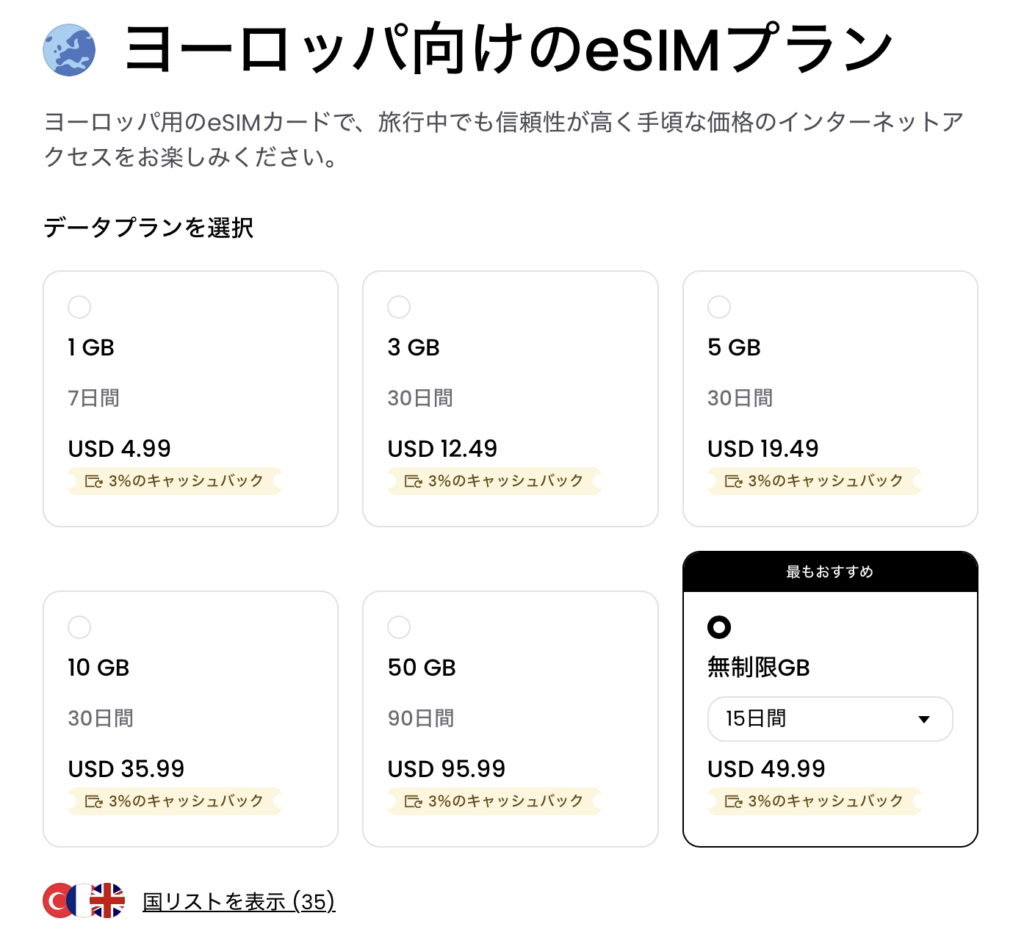The width and height of the screenshot is (1024, 946).
Task: Click the 5 GB cashback badge
Action: [x=814, y=481]
